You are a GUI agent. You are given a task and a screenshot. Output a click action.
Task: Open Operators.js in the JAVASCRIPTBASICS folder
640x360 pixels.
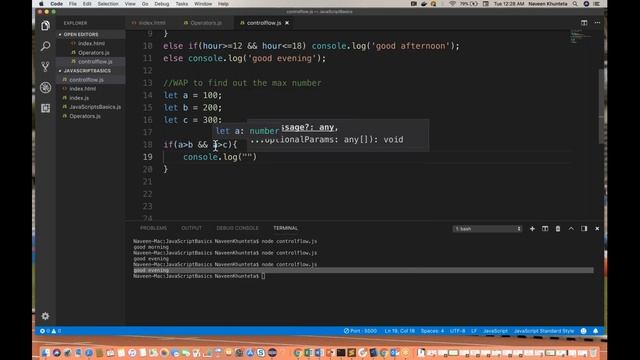84,116
